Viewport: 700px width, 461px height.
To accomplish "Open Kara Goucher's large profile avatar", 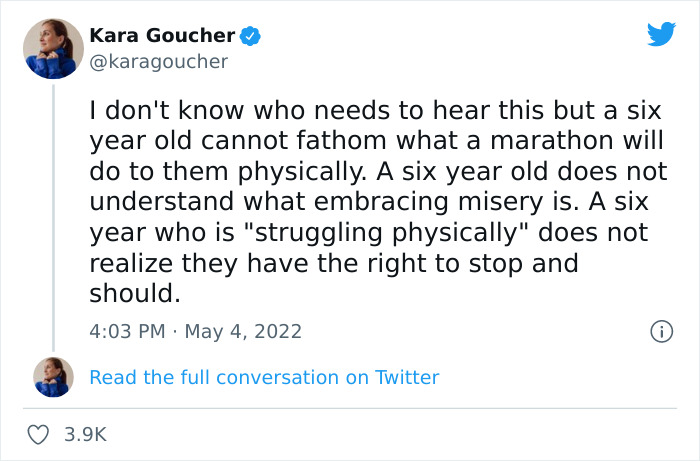I will [x=53, y=48].
